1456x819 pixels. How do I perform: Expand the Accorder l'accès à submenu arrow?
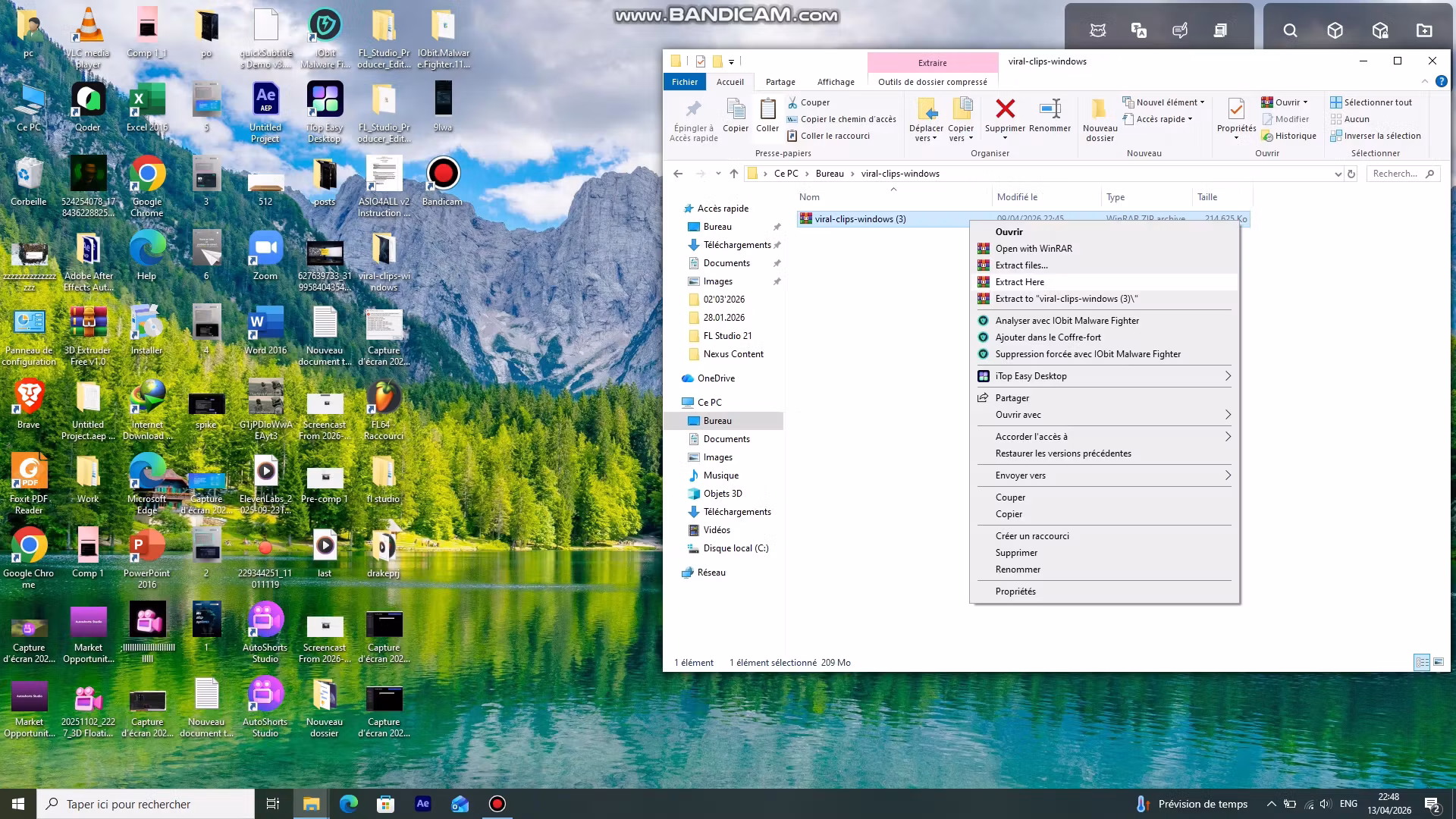[x=1228, y=437]
